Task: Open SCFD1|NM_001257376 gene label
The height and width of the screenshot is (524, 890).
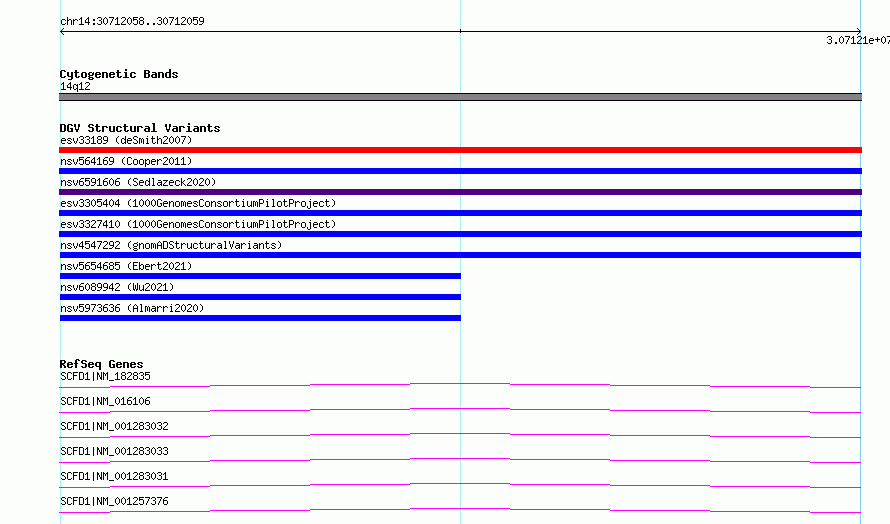Action: click(114, 501)
